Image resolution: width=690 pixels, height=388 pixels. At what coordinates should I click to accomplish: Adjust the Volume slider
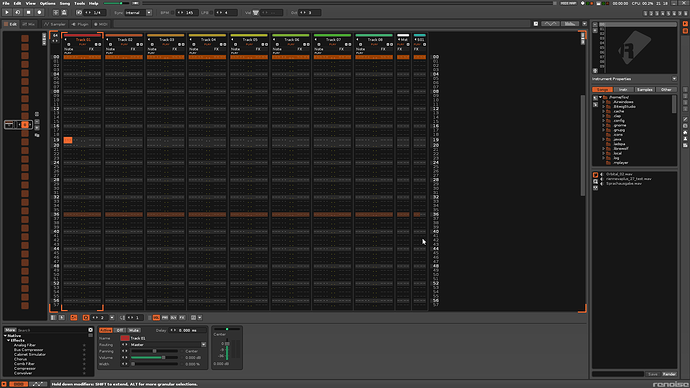[154, 358]
